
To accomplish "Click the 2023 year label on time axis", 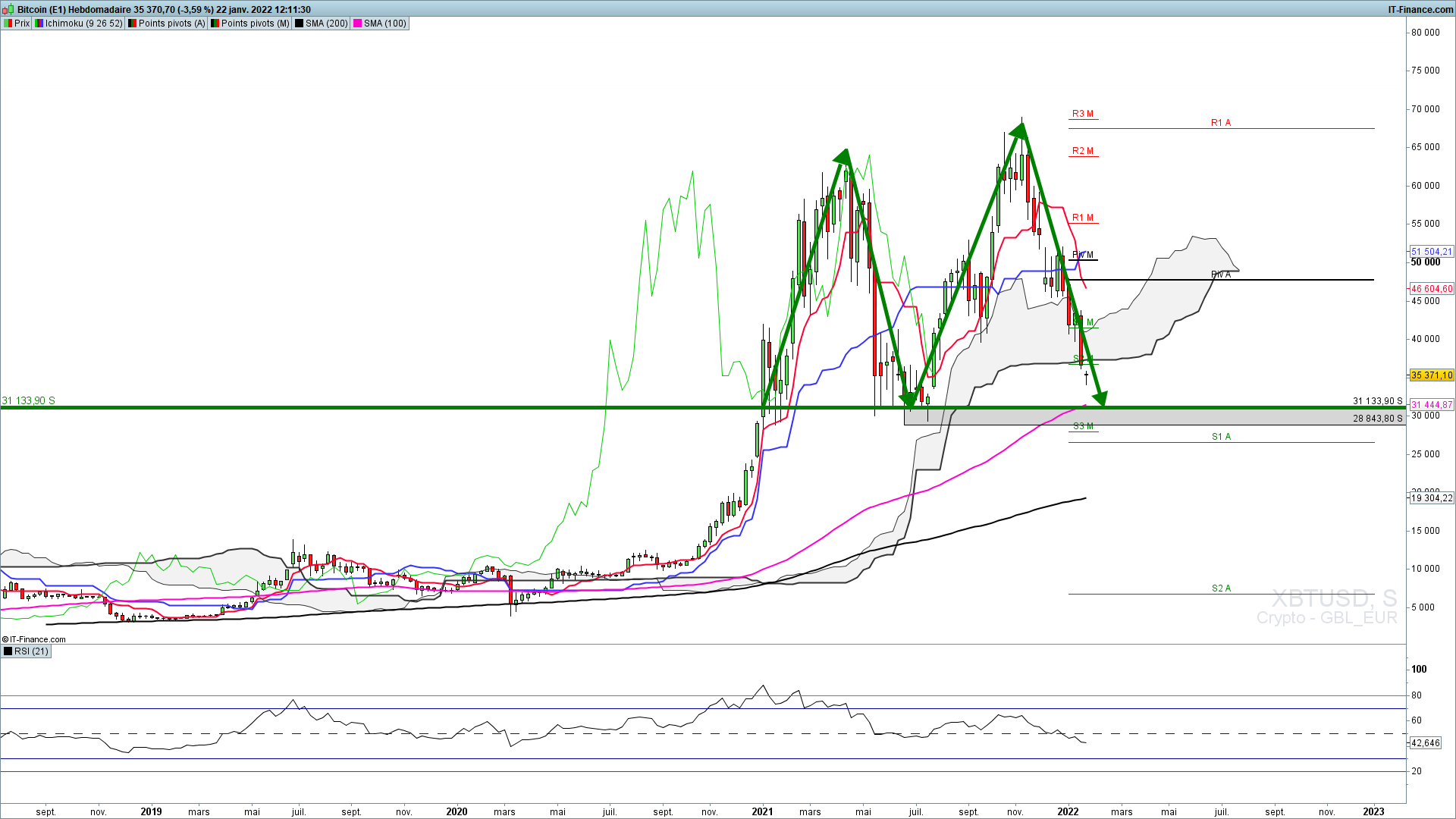I will coord(1373,811).
